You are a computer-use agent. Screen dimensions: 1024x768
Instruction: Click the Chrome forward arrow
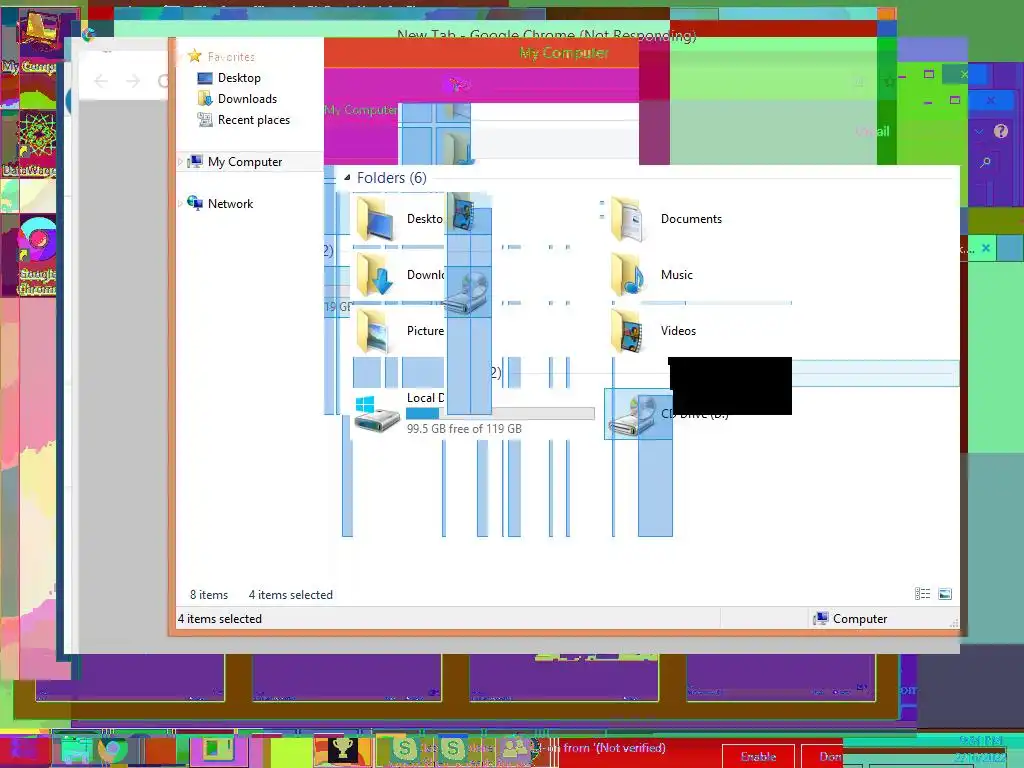(x=133, y=81)
